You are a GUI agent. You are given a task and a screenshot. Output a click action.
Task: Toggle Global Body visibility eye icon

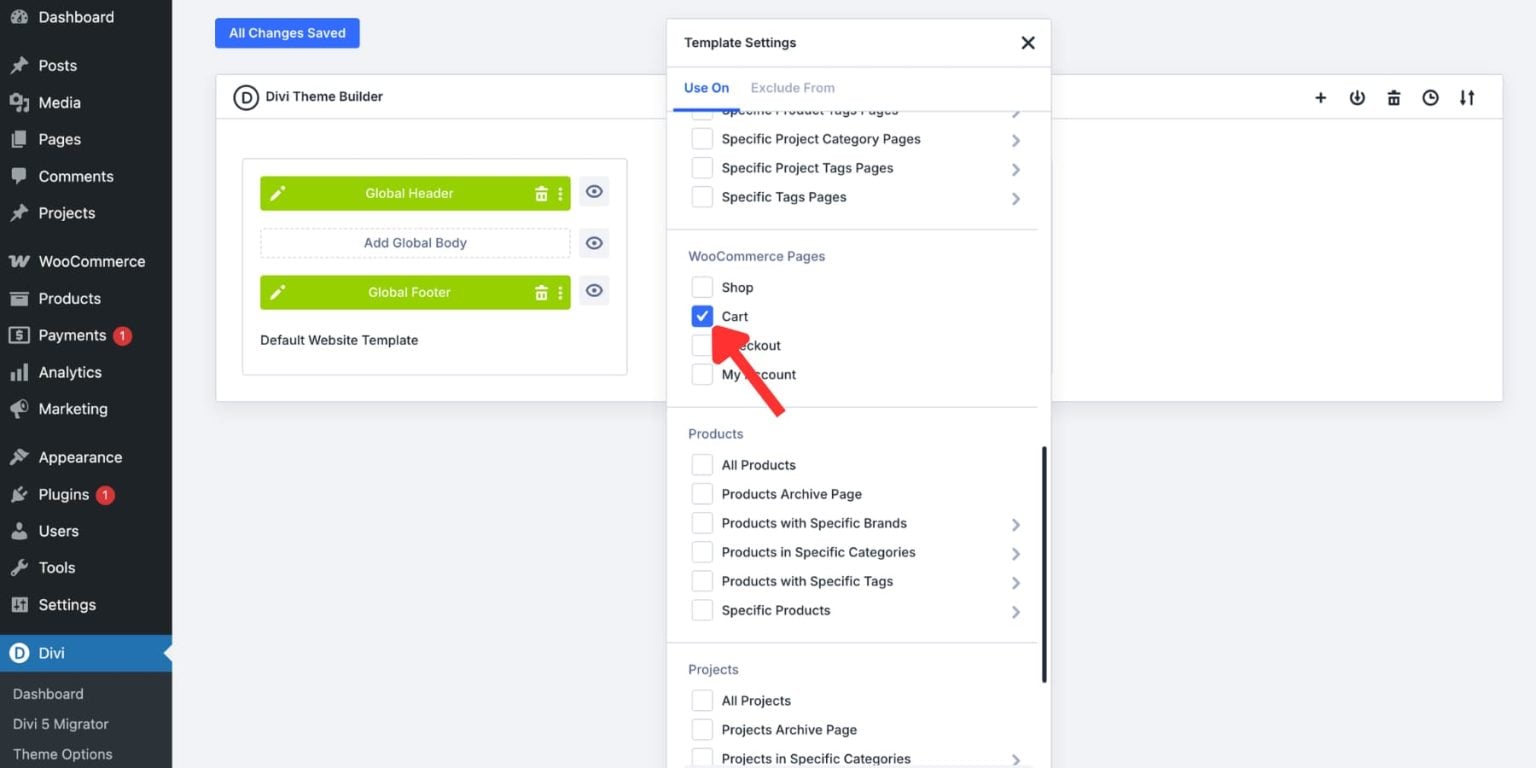click(594, 243)
